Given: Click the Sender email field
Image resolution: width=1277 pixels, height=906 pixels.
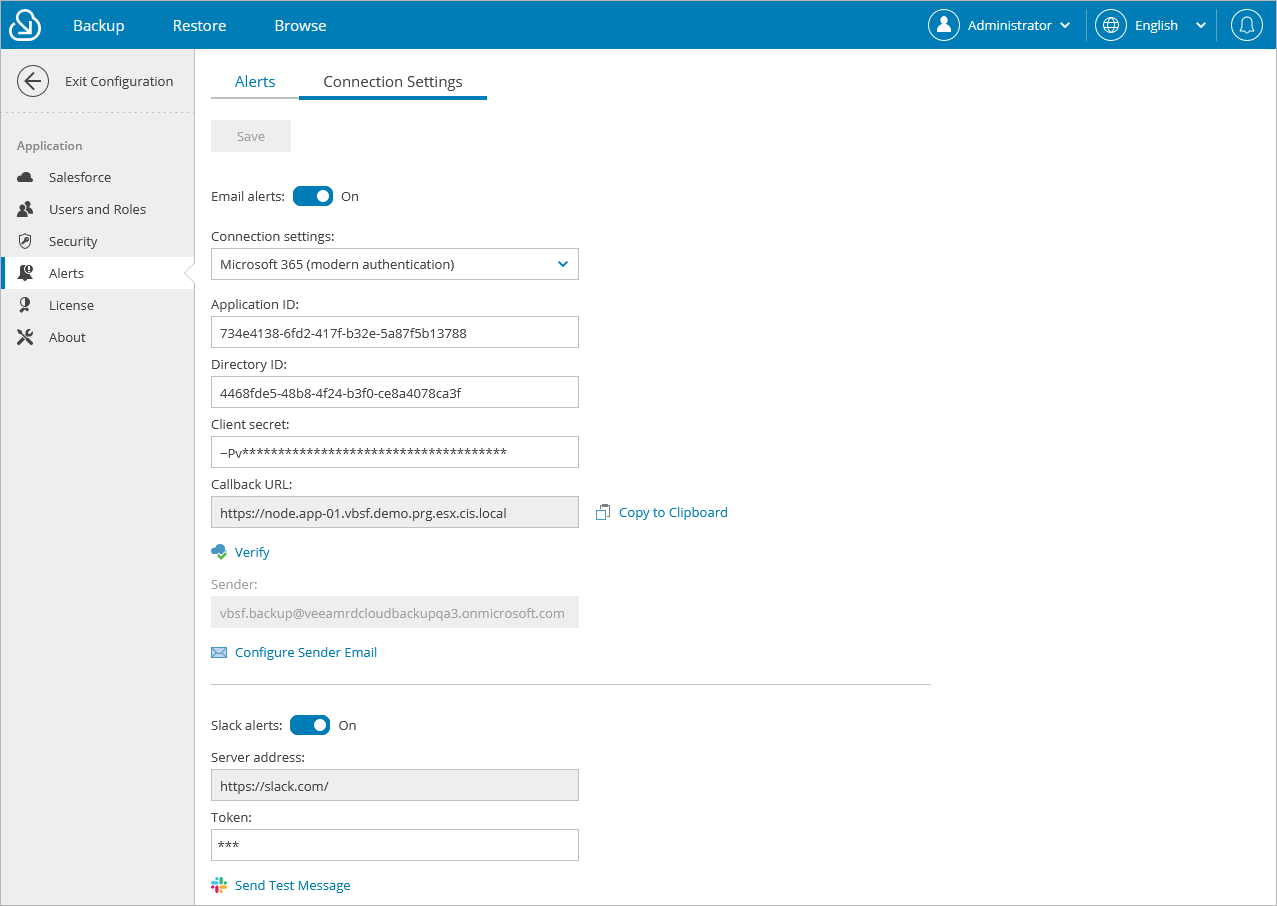Looking at the screenshot, I should [395, 612].
